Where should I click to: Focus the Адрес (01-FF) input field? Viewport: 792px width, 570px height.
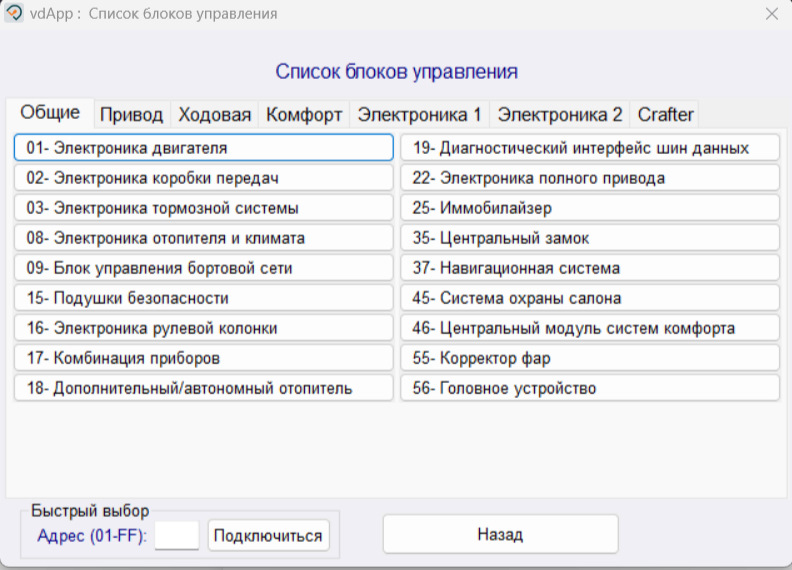click(177, 535)
